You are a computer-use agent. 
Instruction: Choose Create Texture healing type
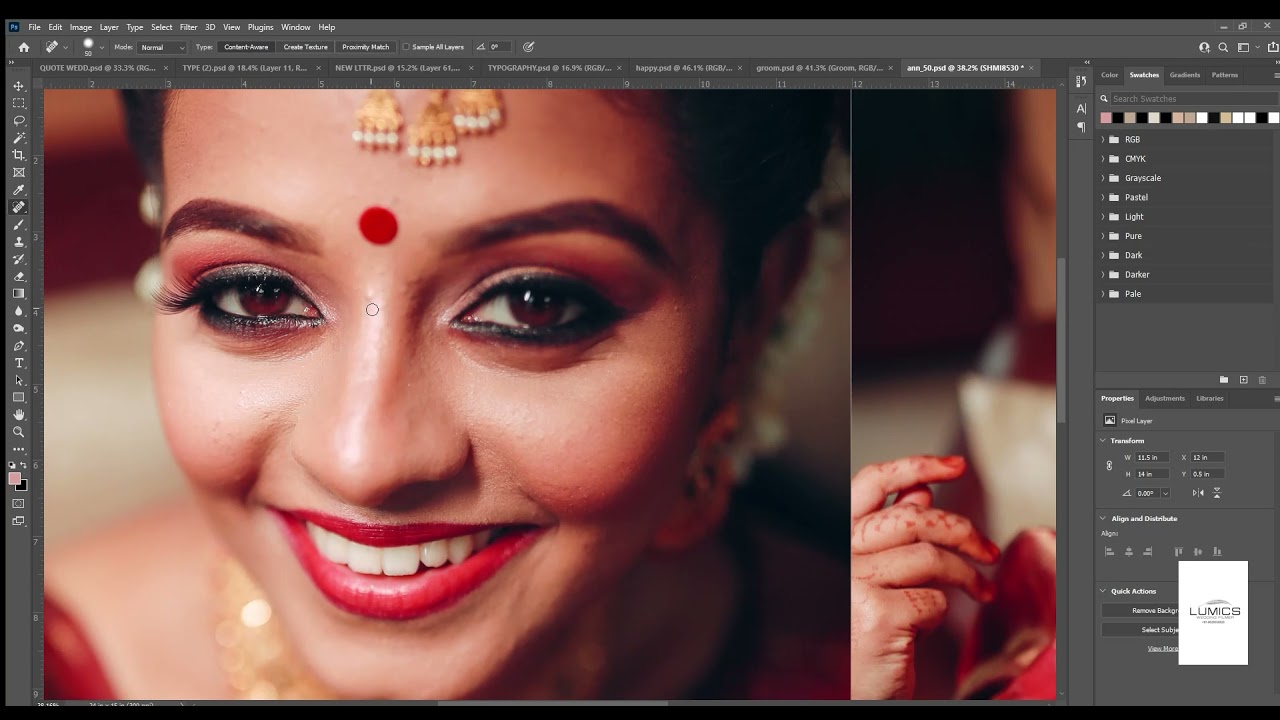point(305,47)
